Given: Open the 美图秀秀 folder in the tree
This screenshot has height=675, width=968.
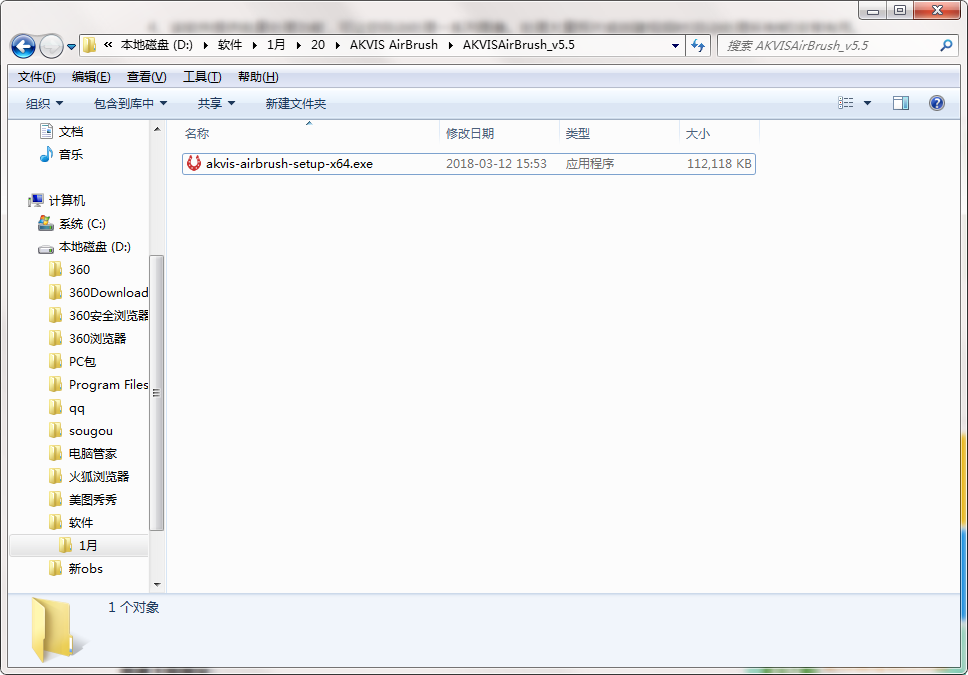Looking at the screenshot, I should pos(82,500).
